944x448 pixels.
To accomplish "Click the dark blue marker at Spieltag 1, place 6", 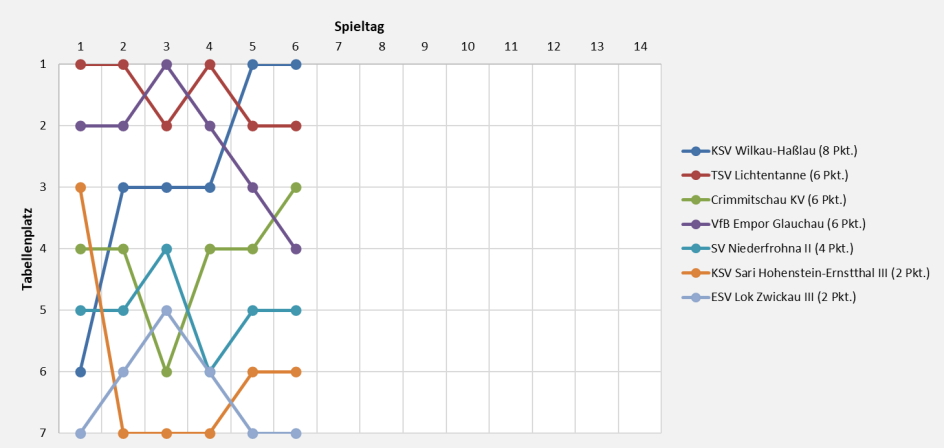I will click(80, 372).
